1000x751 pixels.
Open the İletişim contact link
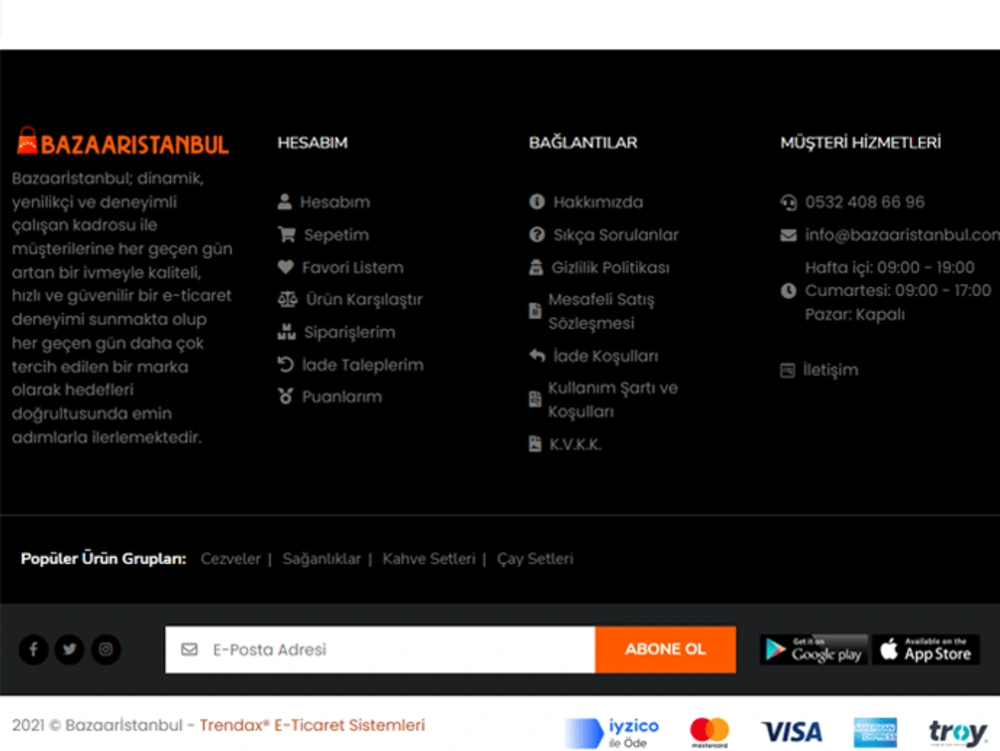(x=830, y=370)
